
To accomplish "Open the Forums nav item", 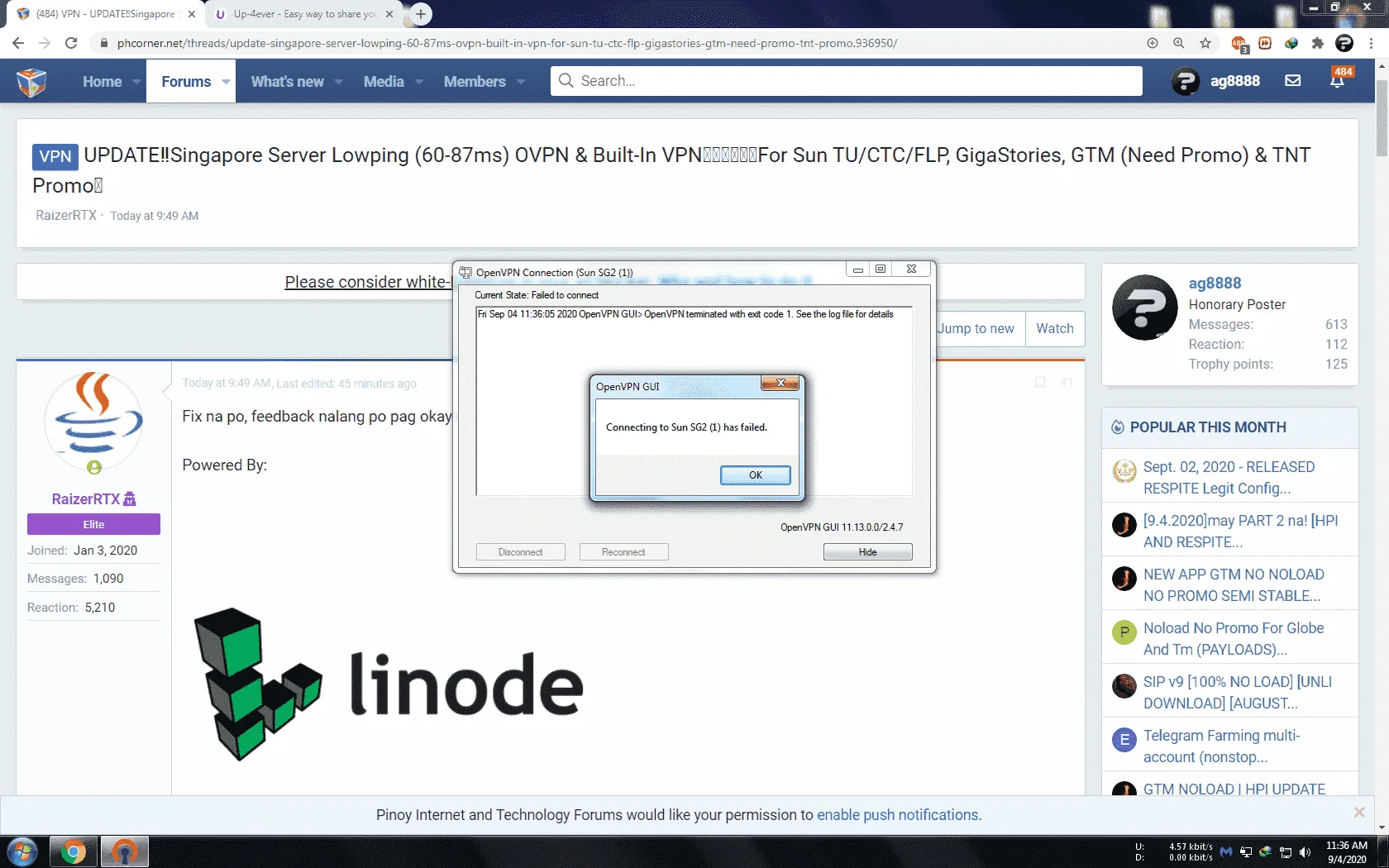I will (x=186, y=81).
